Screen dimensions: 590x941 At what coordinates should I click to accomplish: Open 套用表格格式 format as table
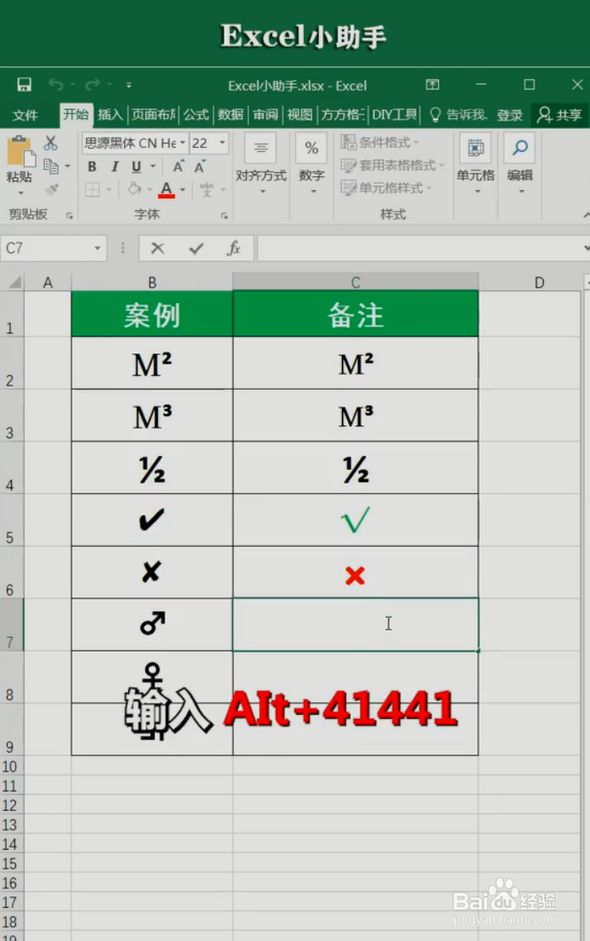pos(392,165)
